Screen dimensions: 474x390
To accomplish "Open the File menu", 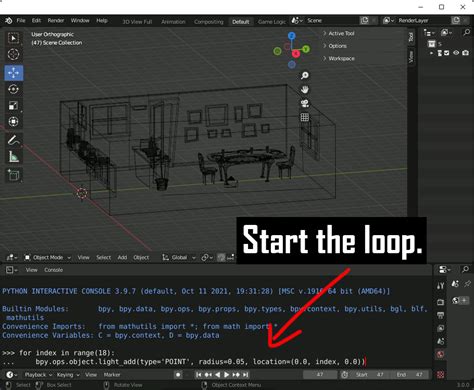I will [21, 20].
